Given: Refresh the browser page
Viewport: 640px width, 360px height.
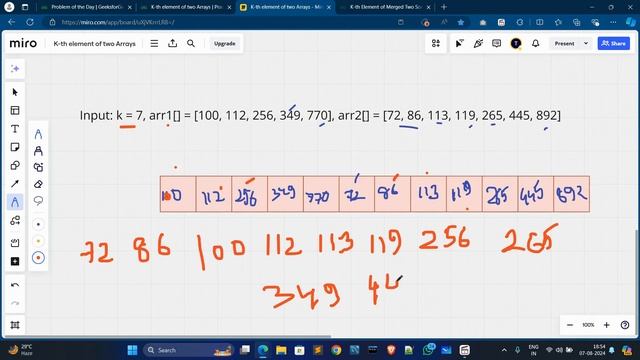Looking at the screenshot, I should pos(30,22).
